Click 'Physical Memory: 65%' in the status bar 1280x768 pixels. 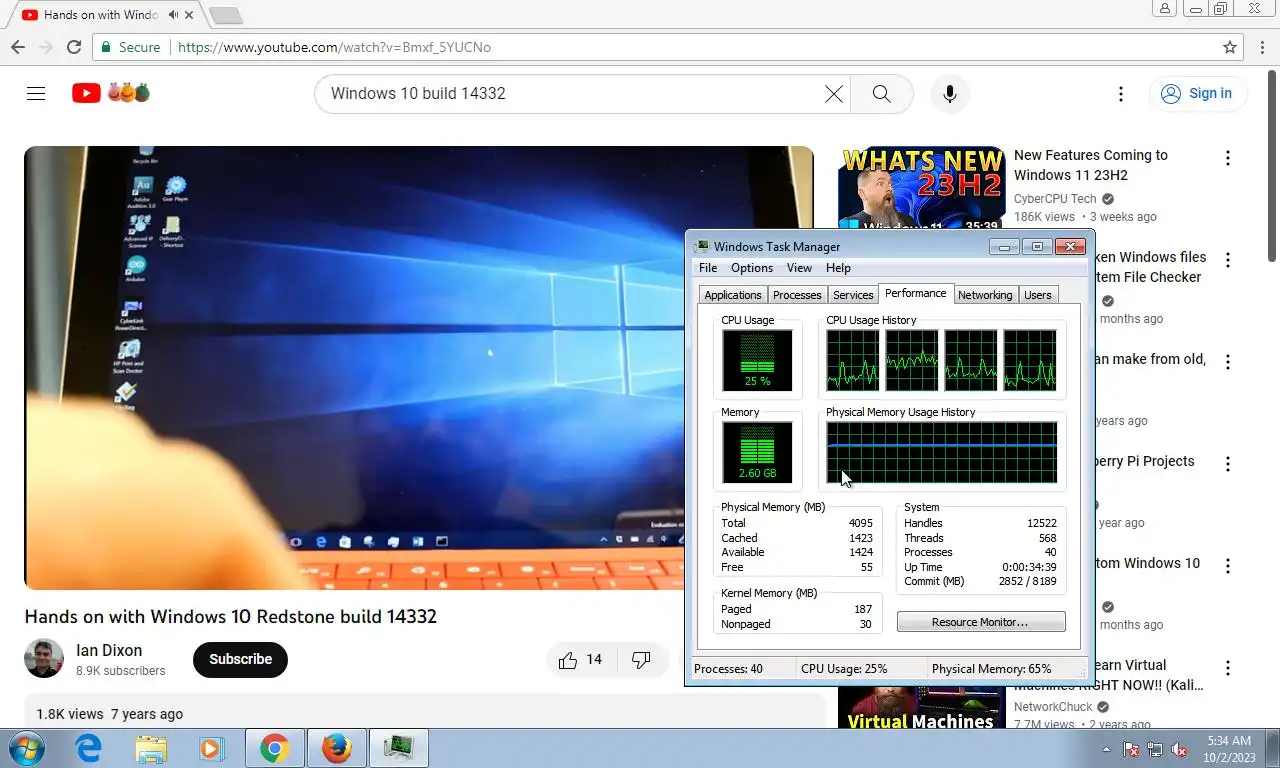click(991, 669)
